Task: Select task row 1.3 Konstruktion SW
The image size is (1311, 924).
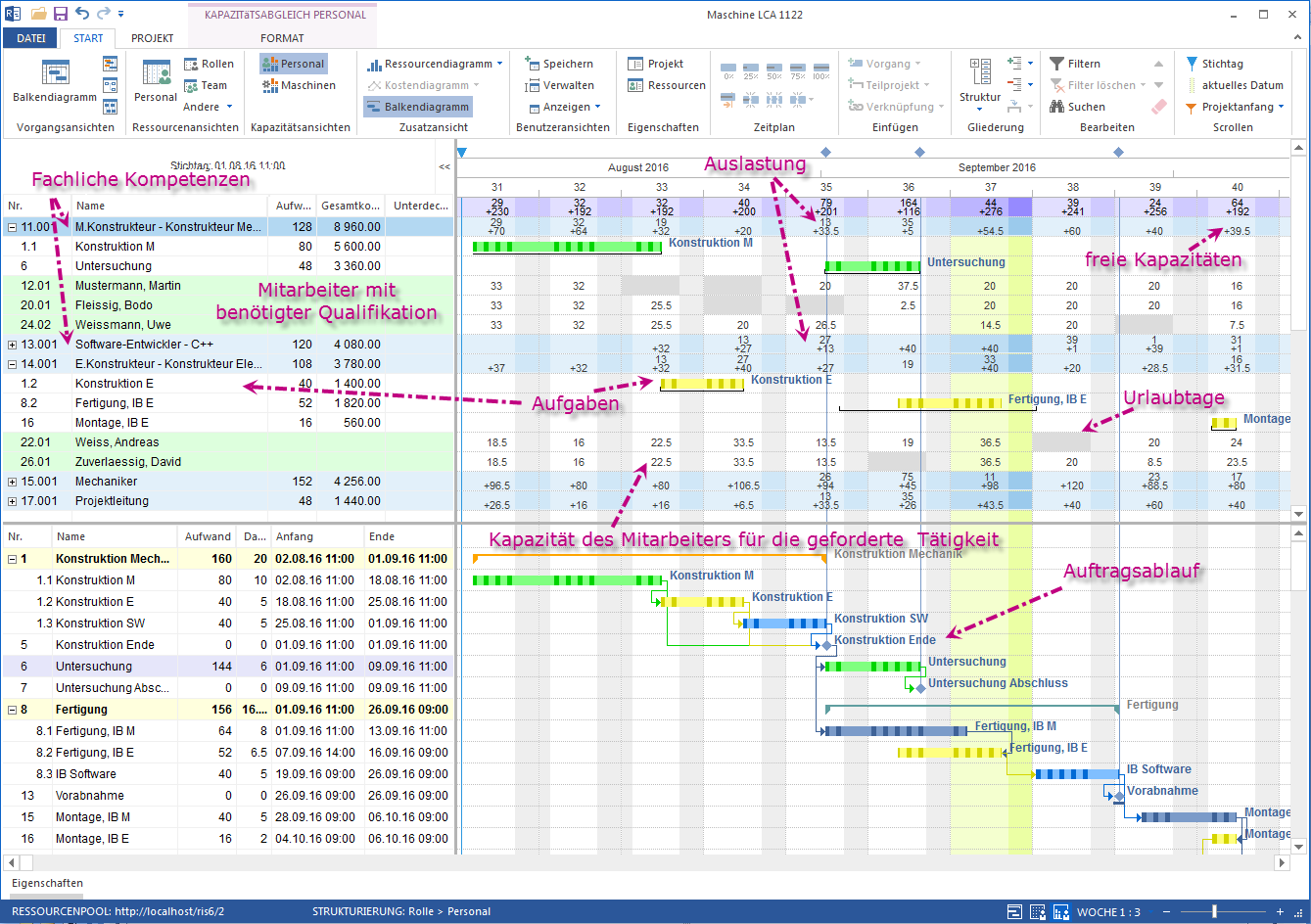Action: click(227, 624)
